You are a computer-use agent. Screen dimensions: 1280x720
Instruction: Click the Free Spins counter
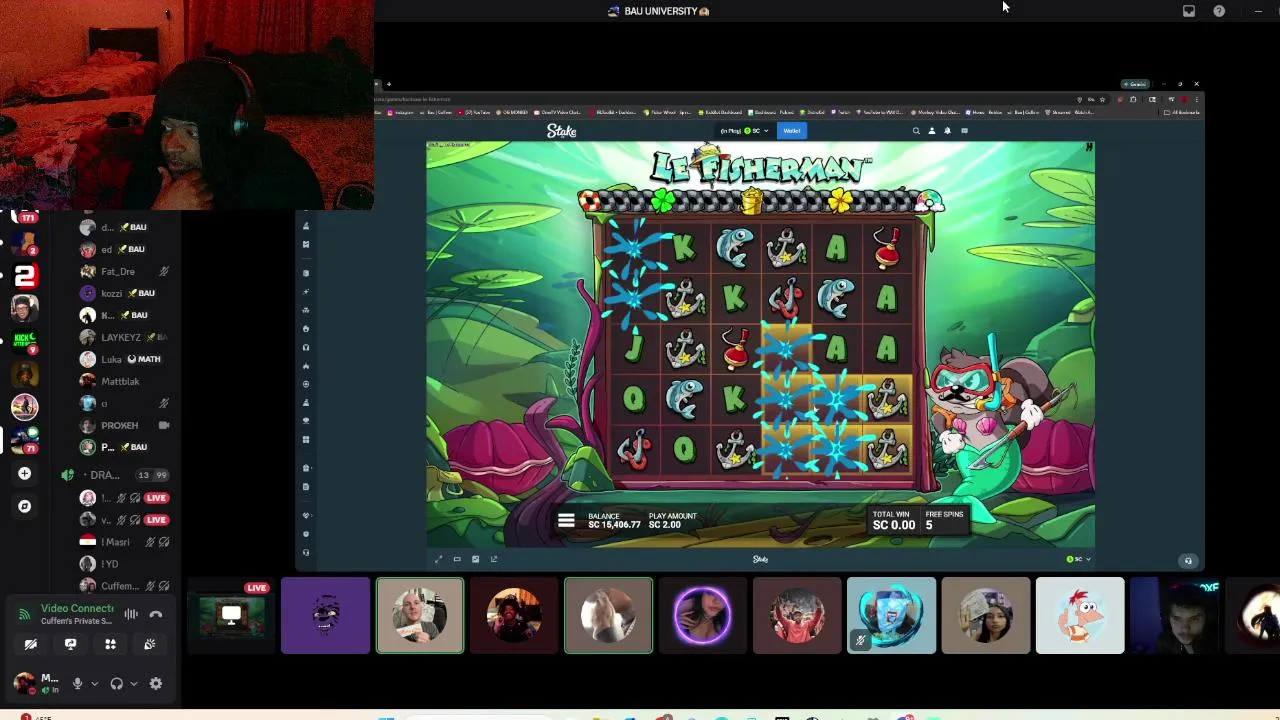pyautogui.click(x=944, y=520)
